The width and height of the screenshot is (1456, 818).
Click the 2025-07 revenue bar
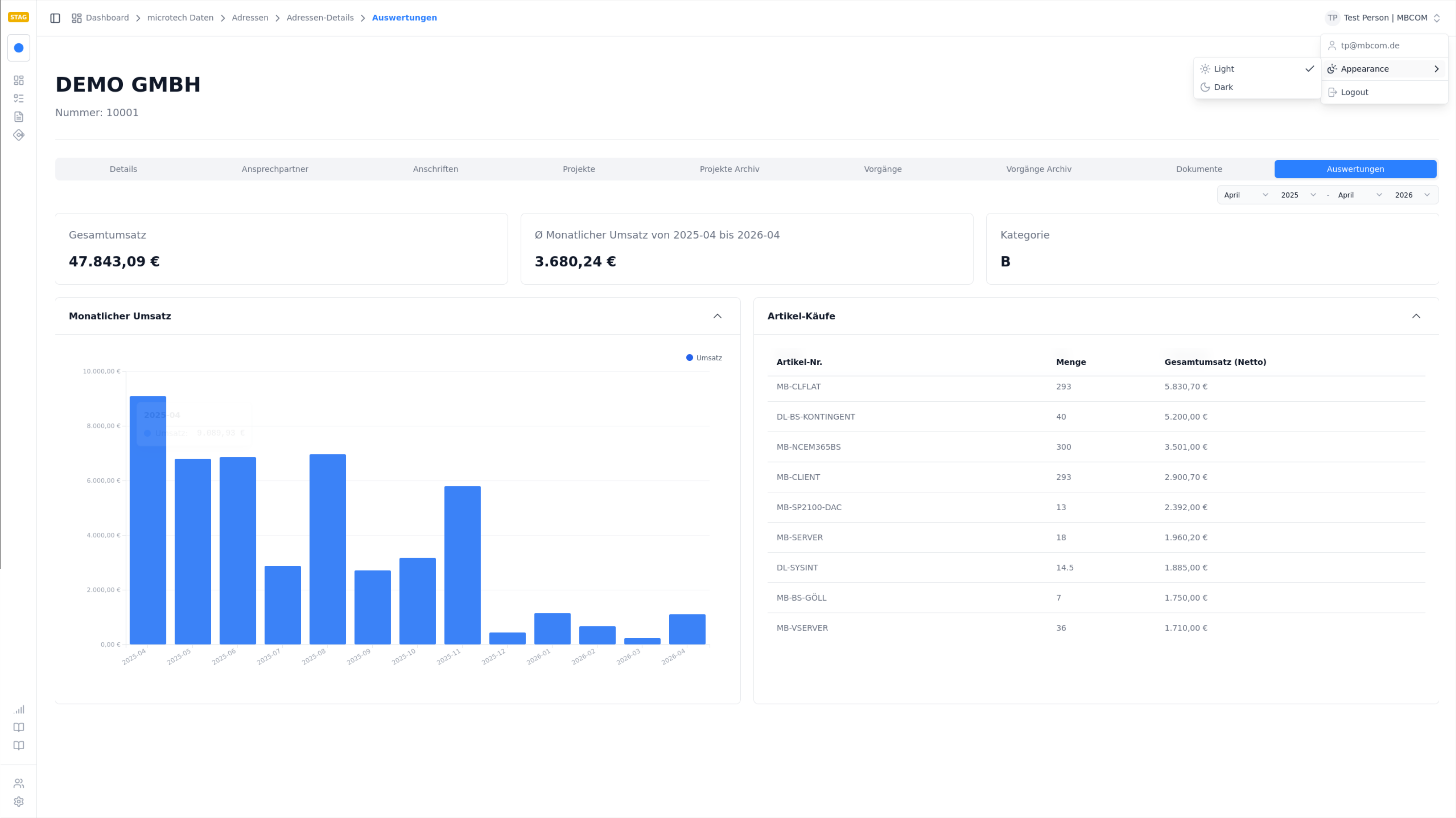283,605
